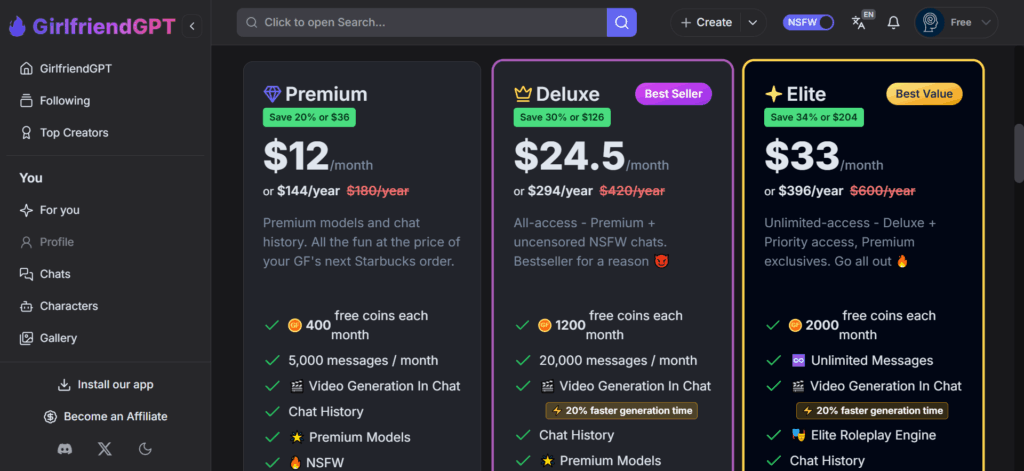Click the GirlfriendGPT flame logo
Image resolution: width=1024 pixels, height=471 pixels.
coord(17,26)
